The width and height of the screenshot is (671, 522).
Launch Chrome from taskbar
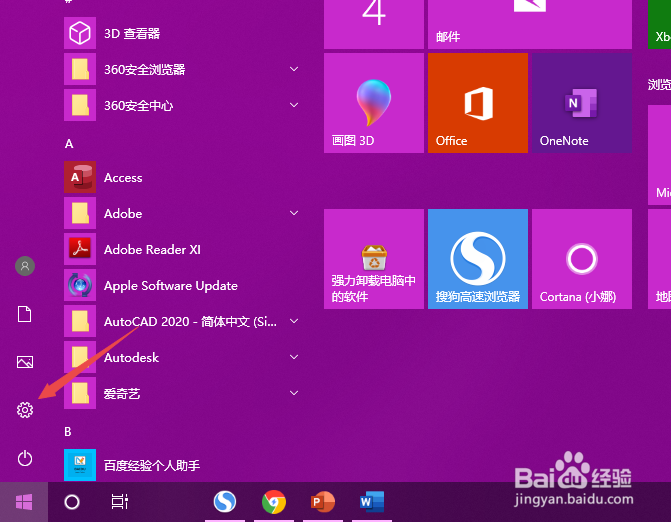(x=274, y=501)
